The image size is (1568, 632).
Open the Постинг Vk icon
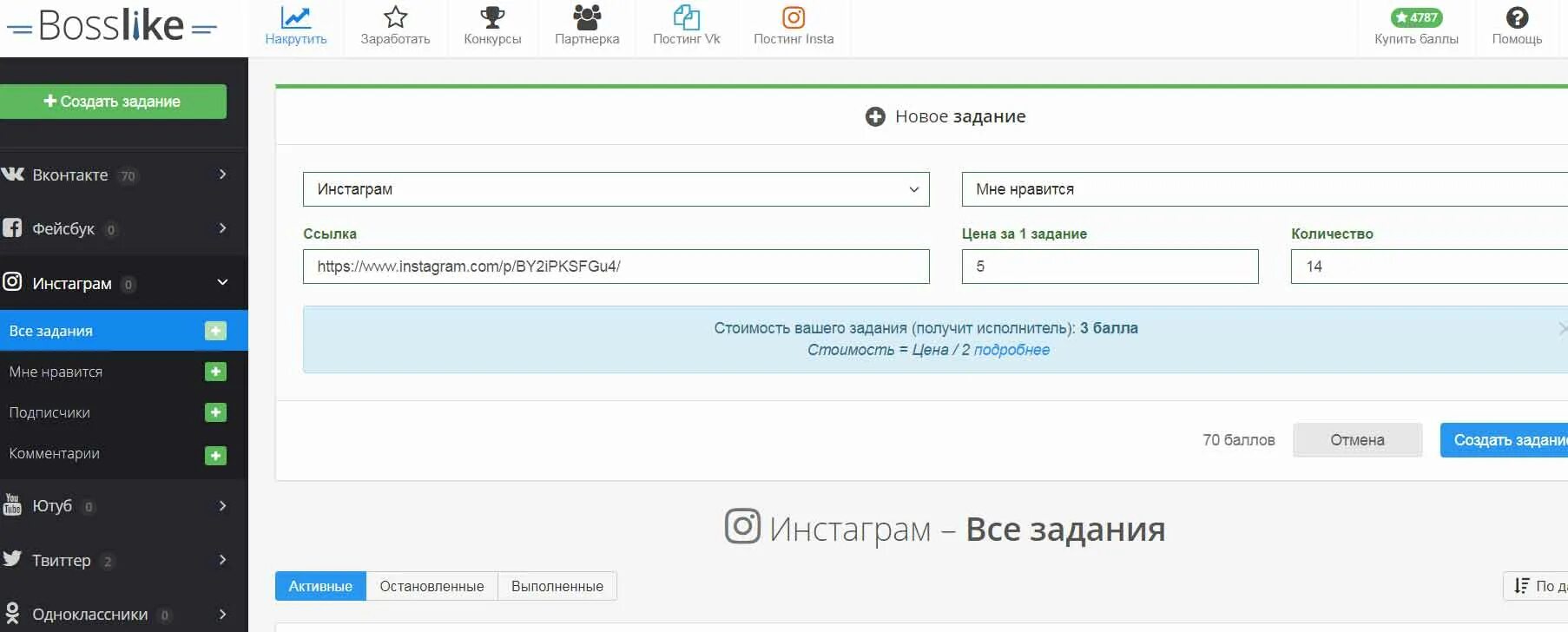click(x=687, y=17)
